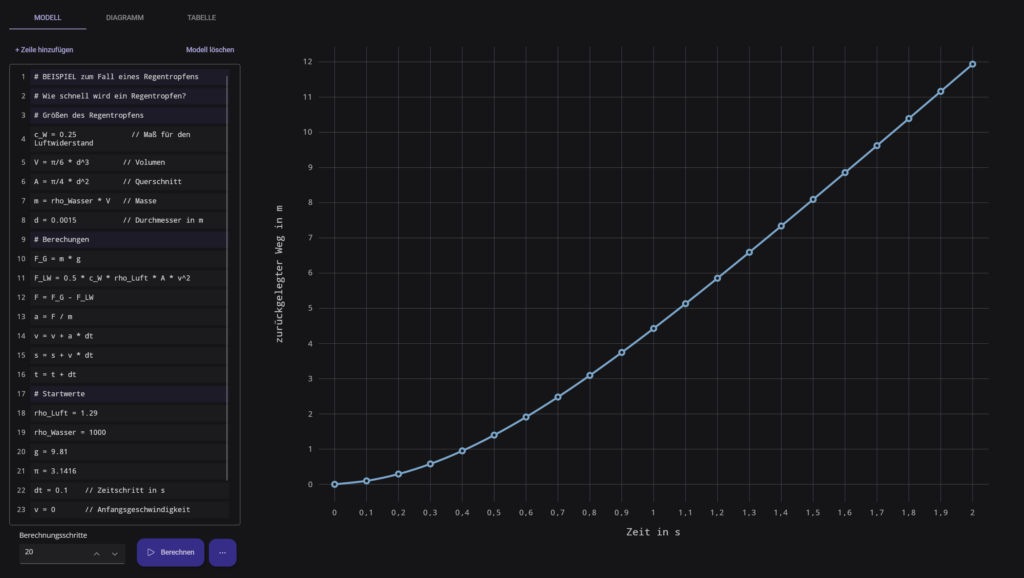The height and width of the screenshot is (578, 1024).
Task: Open the three-dots more options button
Action: click(222, 552)
